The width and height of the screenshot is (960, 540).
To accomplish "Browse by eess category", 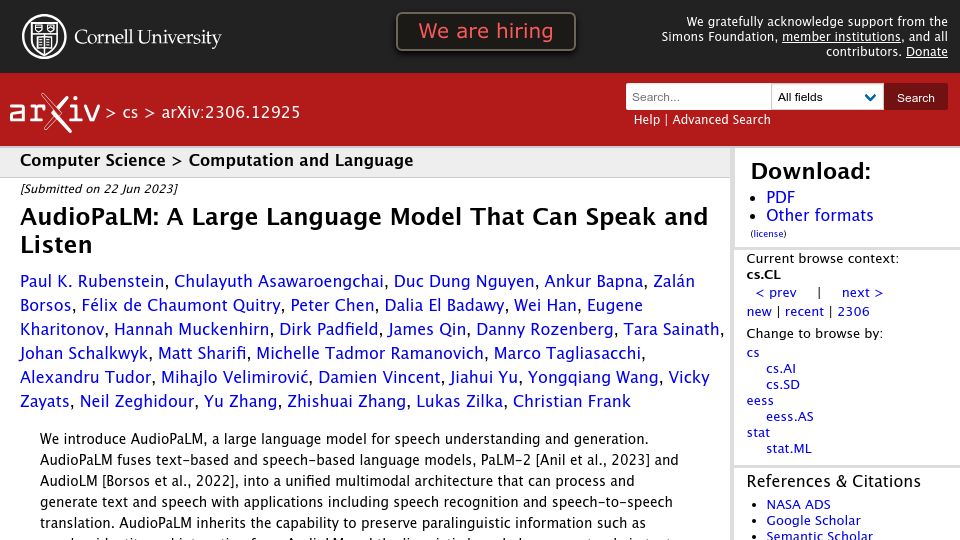I will coord(760,400).
